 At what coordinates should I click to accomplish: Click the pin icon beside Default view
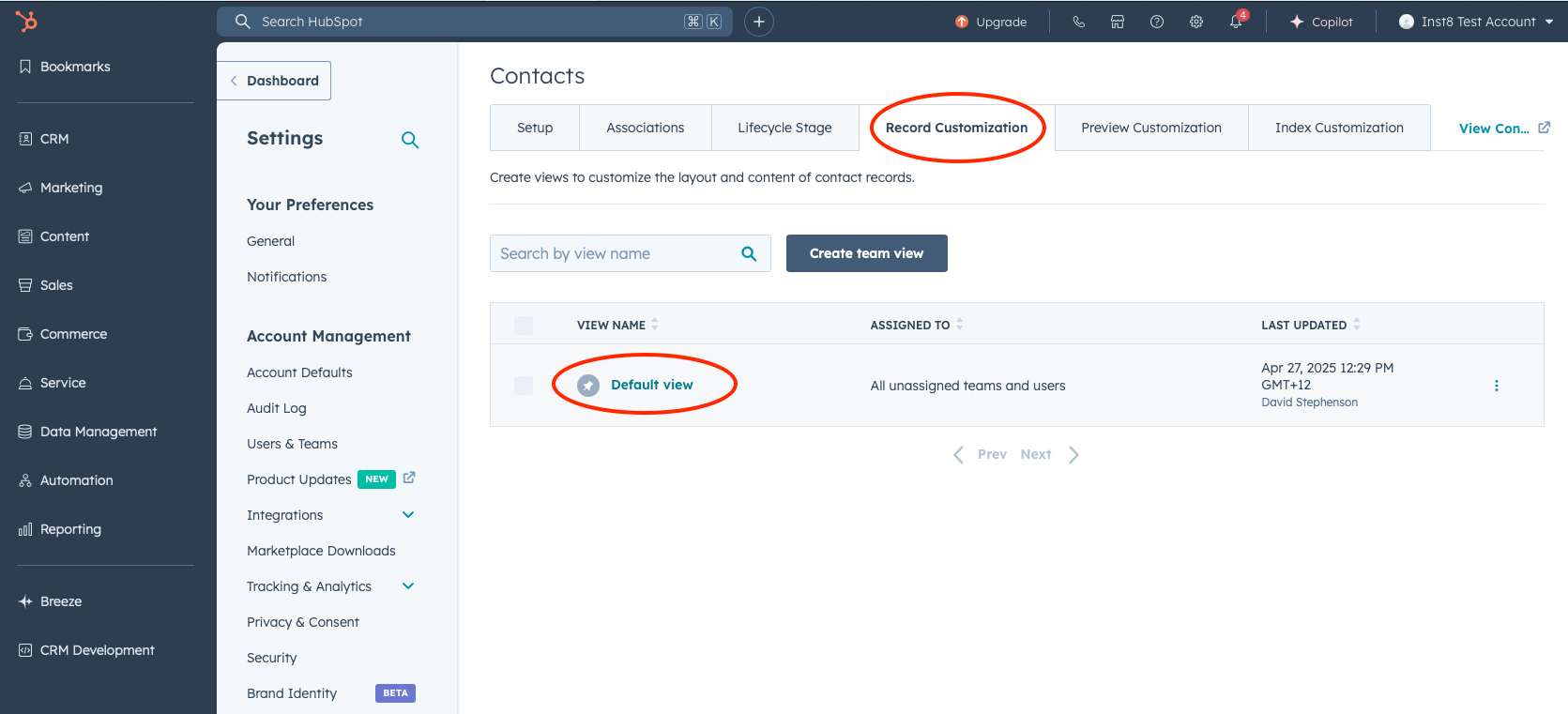click(588, 386)
